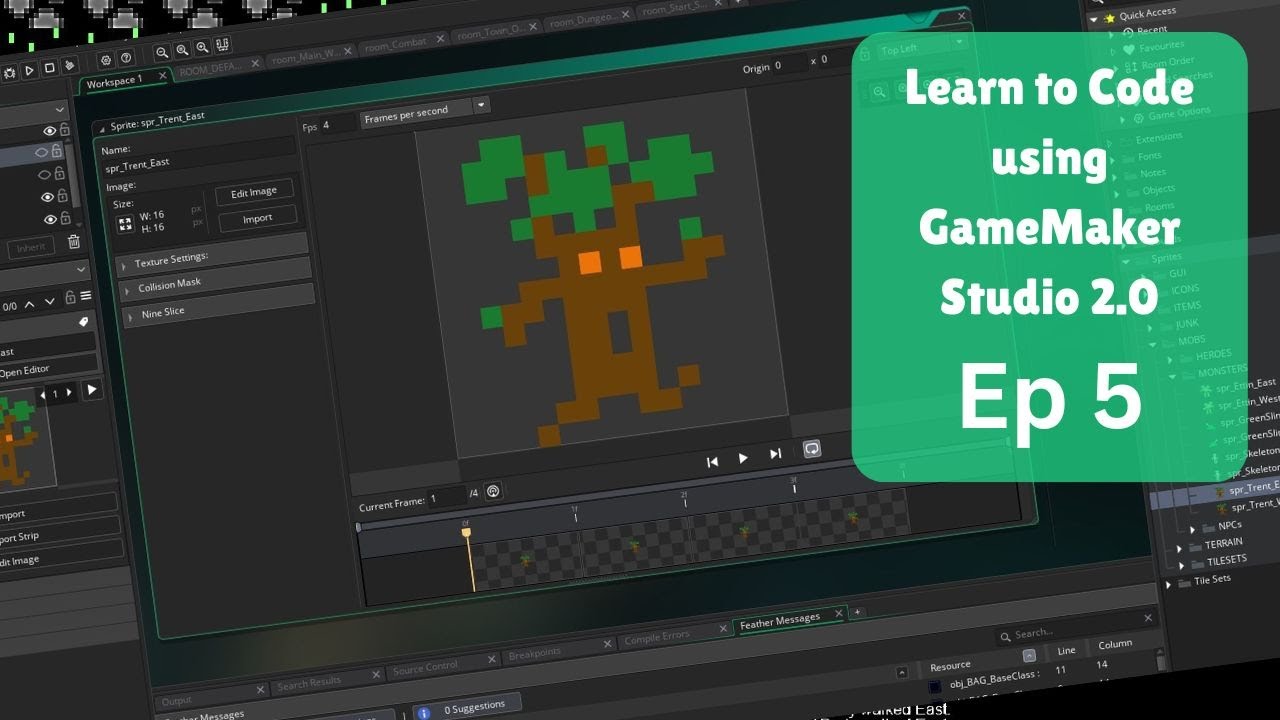
Task: Toggle the lock on the top layer row
Action: click(x=65, y=130)
